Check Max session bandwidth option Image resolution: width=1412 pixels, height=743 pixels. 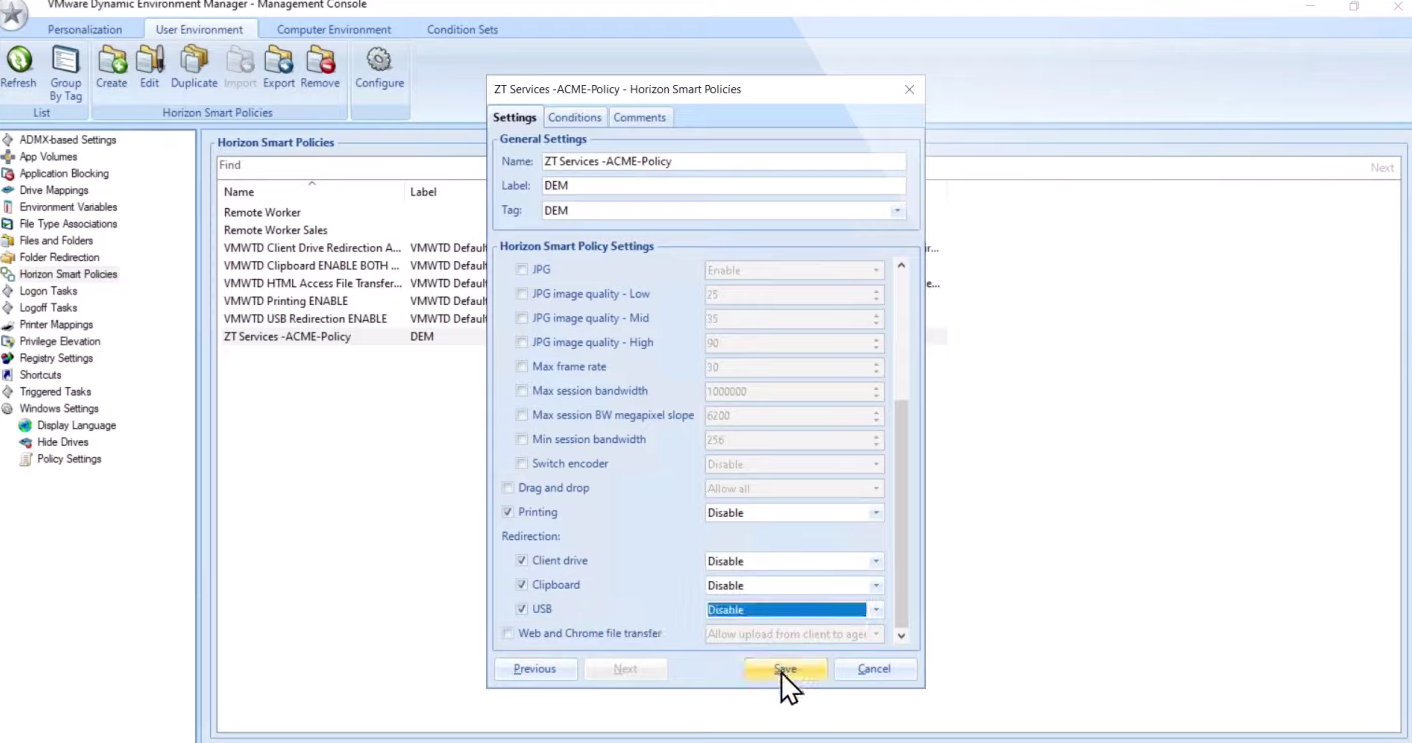522,391
